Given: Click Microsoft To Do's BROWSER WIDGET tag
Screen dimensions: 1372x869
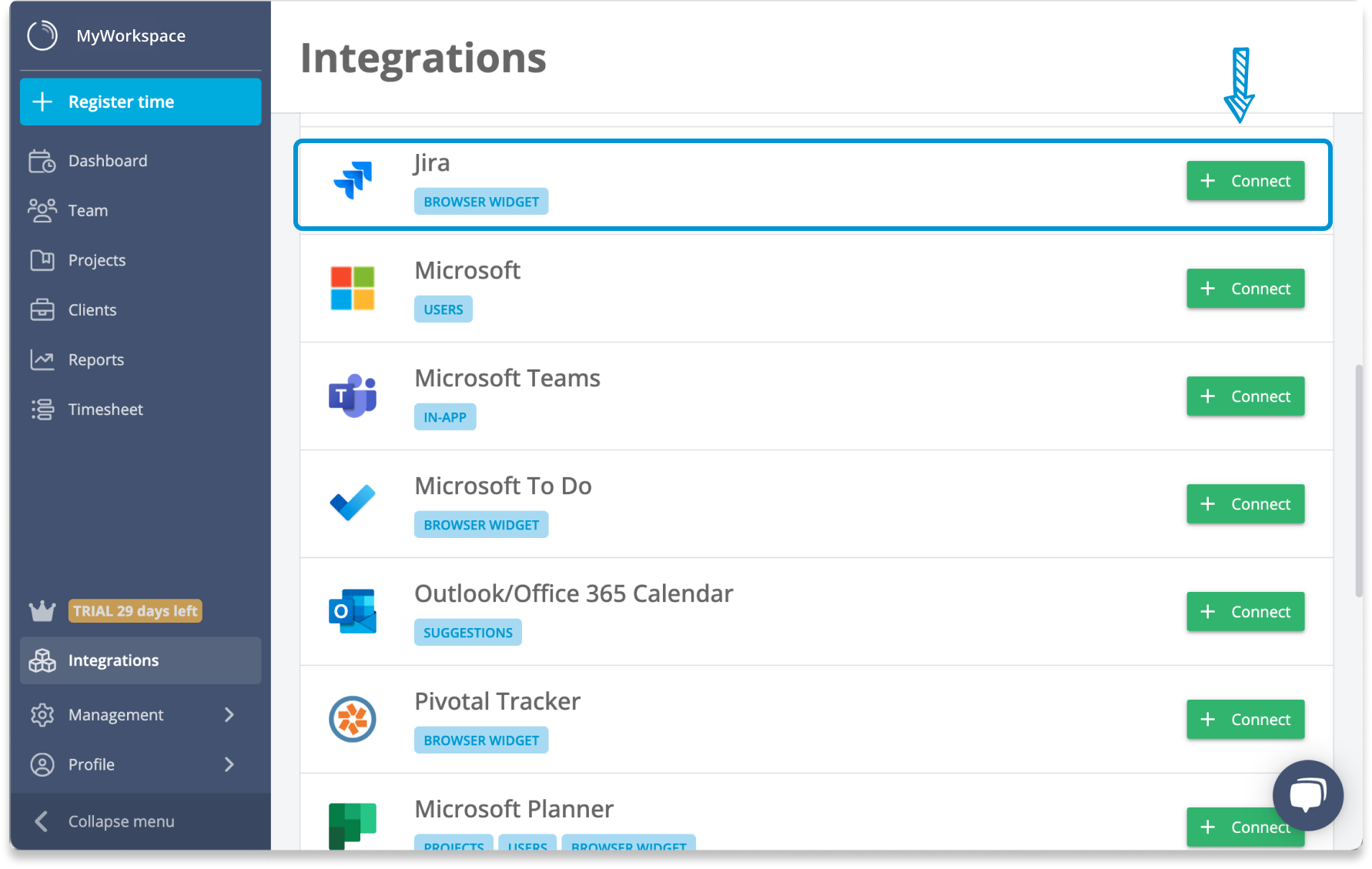Looking at the screenshot, I should coord(481,525).
